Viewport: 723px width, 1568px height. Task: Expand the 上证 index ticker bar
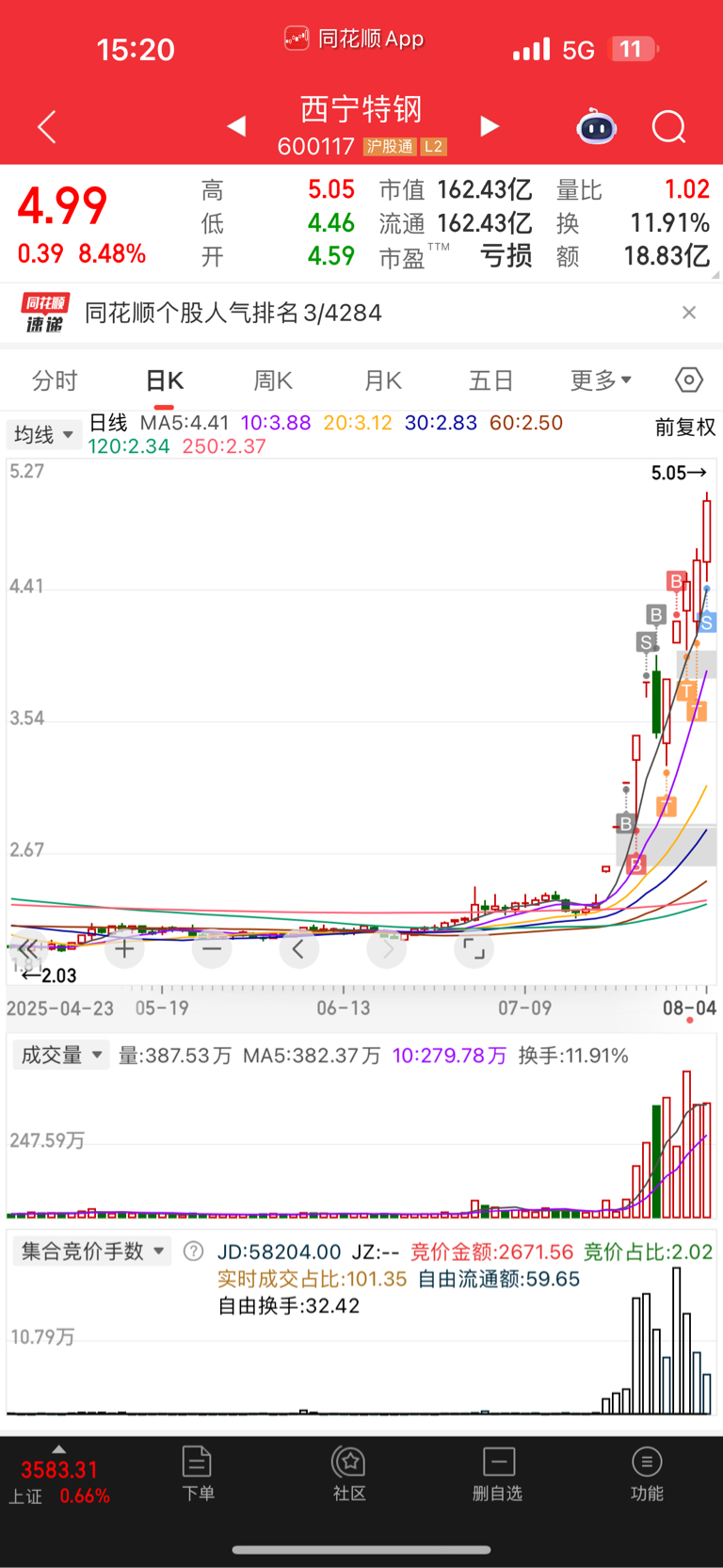point(59,1449)
